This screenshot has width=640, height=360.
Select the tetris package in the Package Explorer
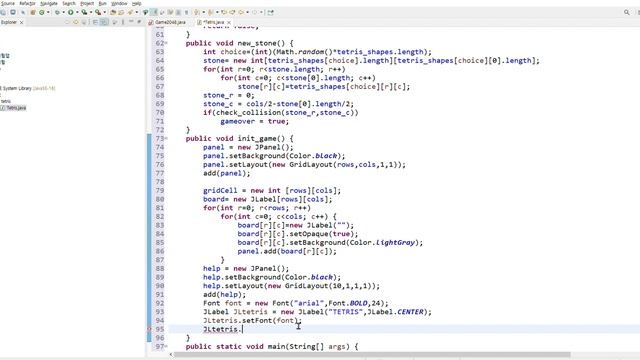point(5,101)
